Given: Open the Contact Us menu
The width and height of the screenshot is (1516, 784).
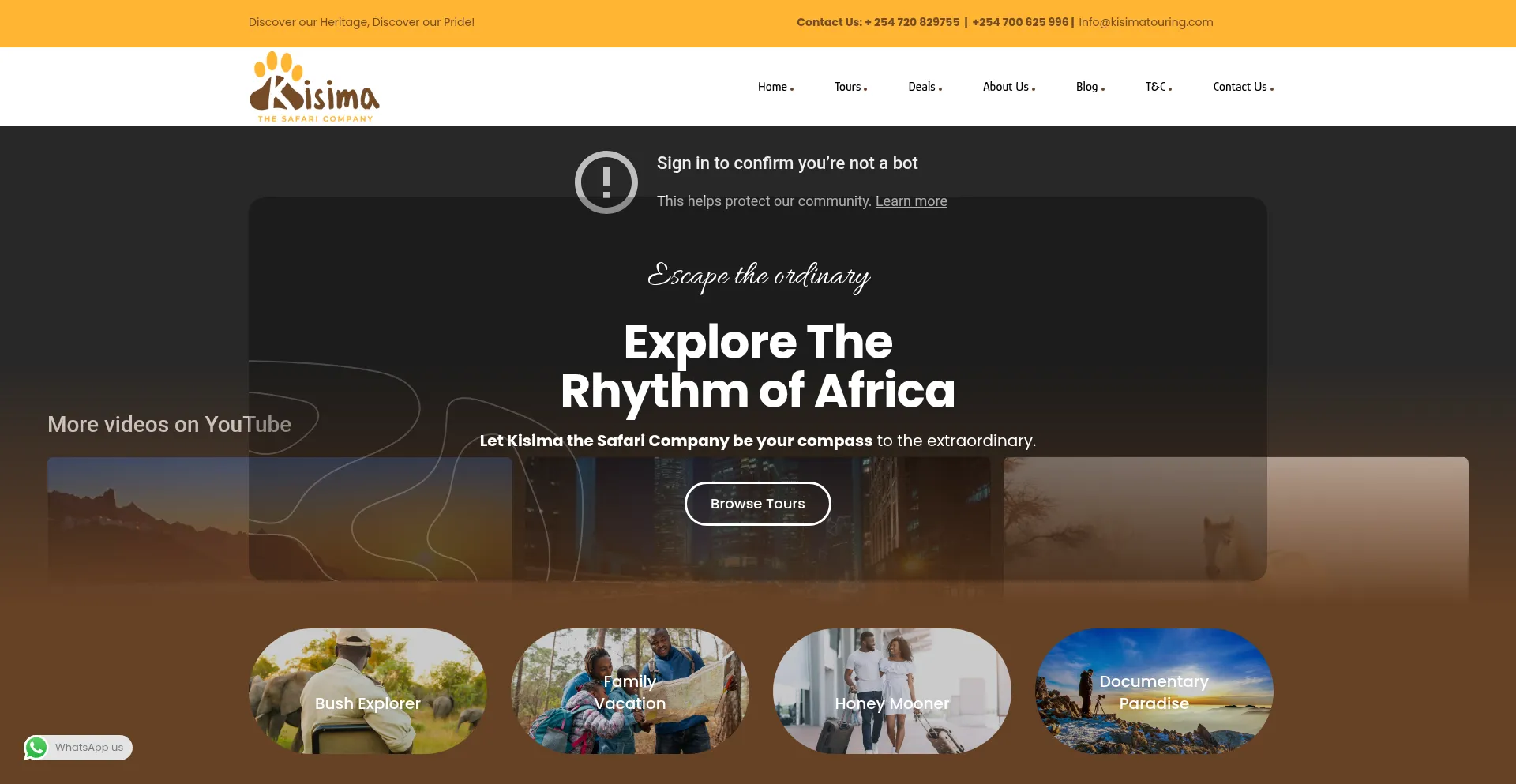Looking at the screenshot, I should click(x=1243, y=87).
